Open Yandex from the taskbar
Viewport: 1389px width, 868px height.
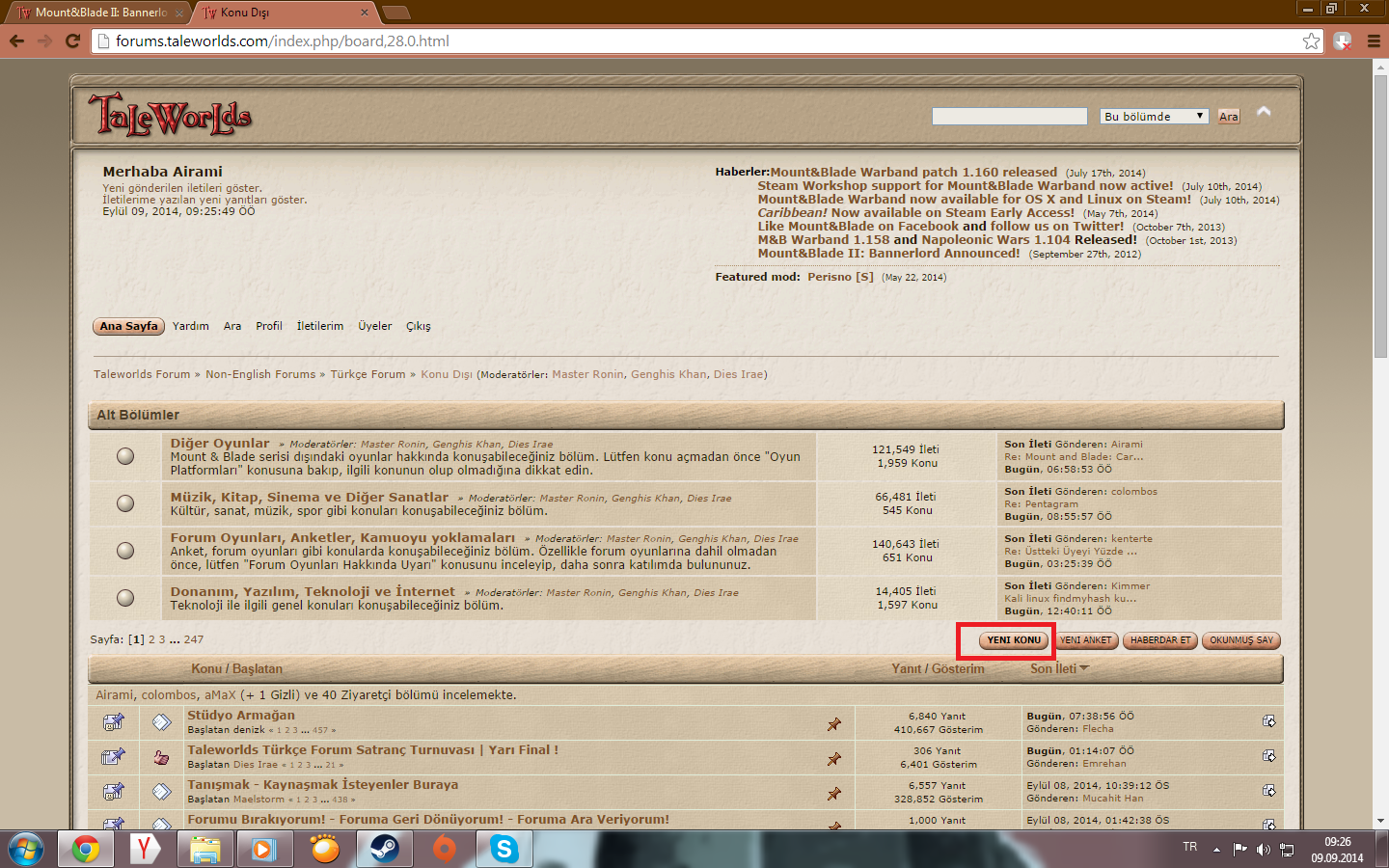[145, 850]
